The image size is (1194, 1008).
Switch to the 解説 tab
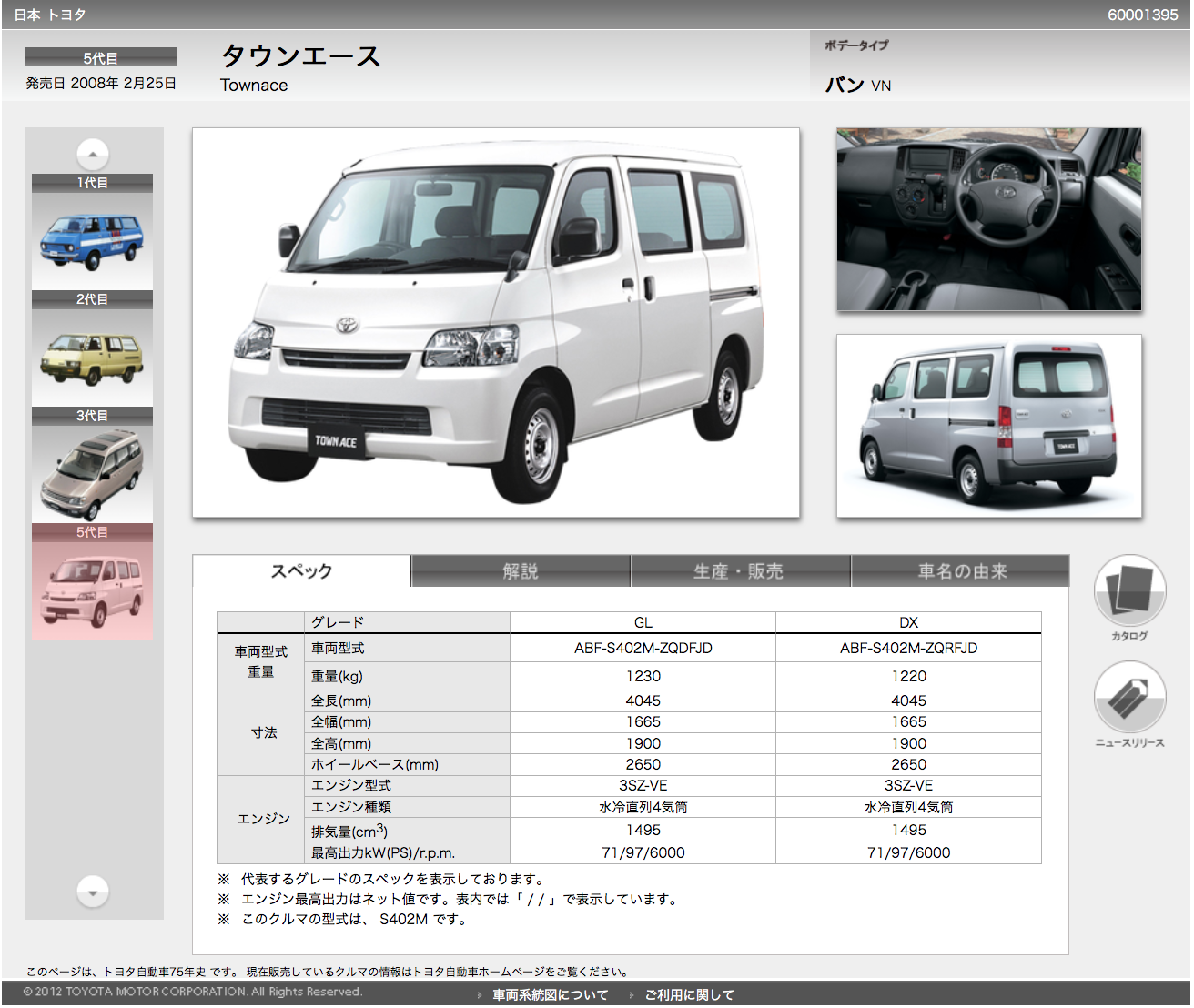pyautogui.click(x=521, y=571)
